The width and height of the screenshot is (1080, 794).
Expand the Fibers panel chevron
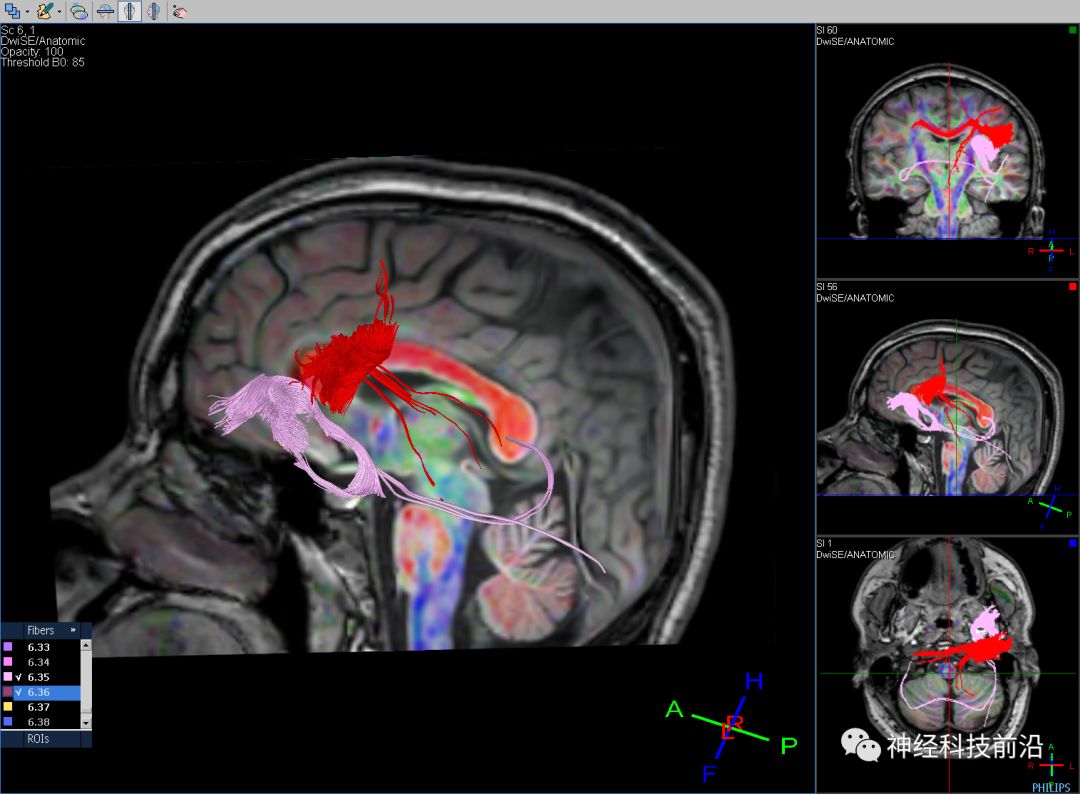click(73, 629)
